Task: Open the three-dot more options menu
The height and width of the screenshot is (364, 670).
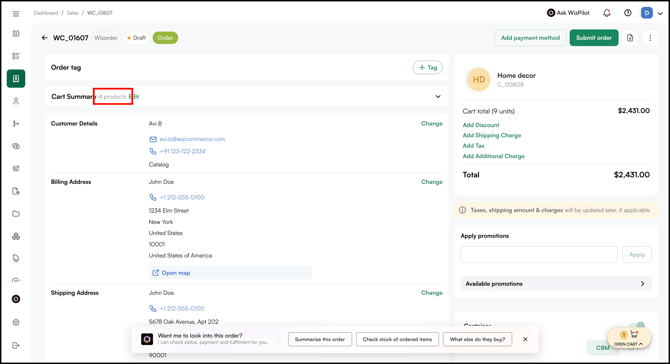Action: pos(650,38)
